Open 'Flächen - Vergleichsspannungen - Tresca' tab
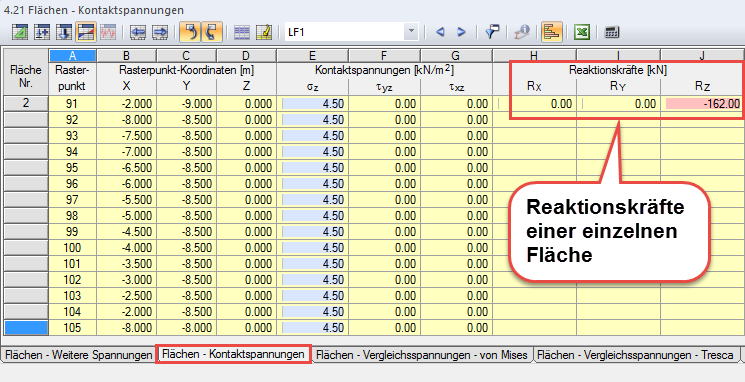Viewport: 745px width, 382px height. coord(635,355)
